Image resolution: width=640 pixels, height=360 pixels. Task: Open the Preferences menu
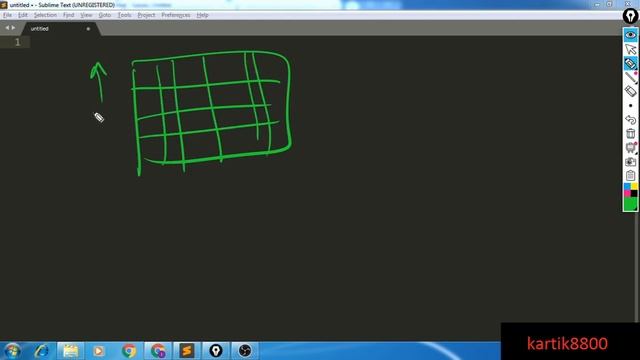pos(176,15)
